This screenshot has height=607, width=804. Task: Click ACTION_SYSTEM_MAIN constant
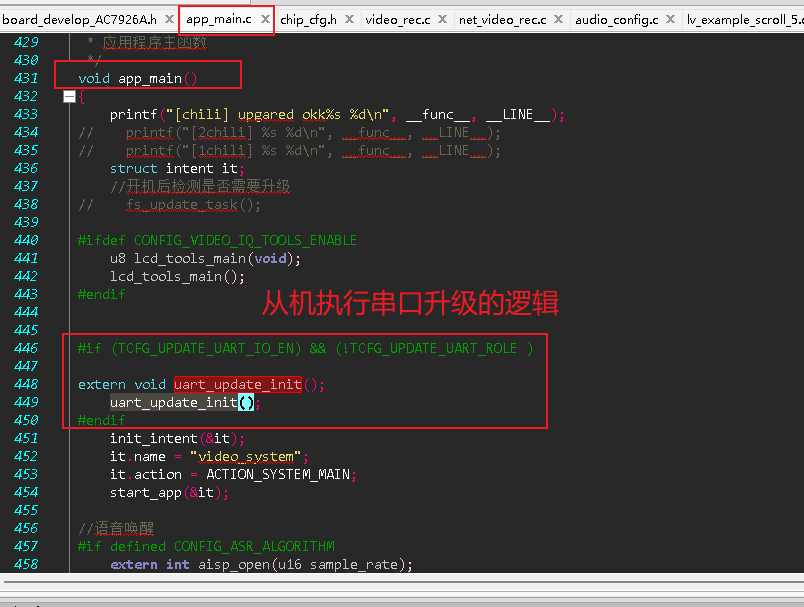click(x=278, y=475)
